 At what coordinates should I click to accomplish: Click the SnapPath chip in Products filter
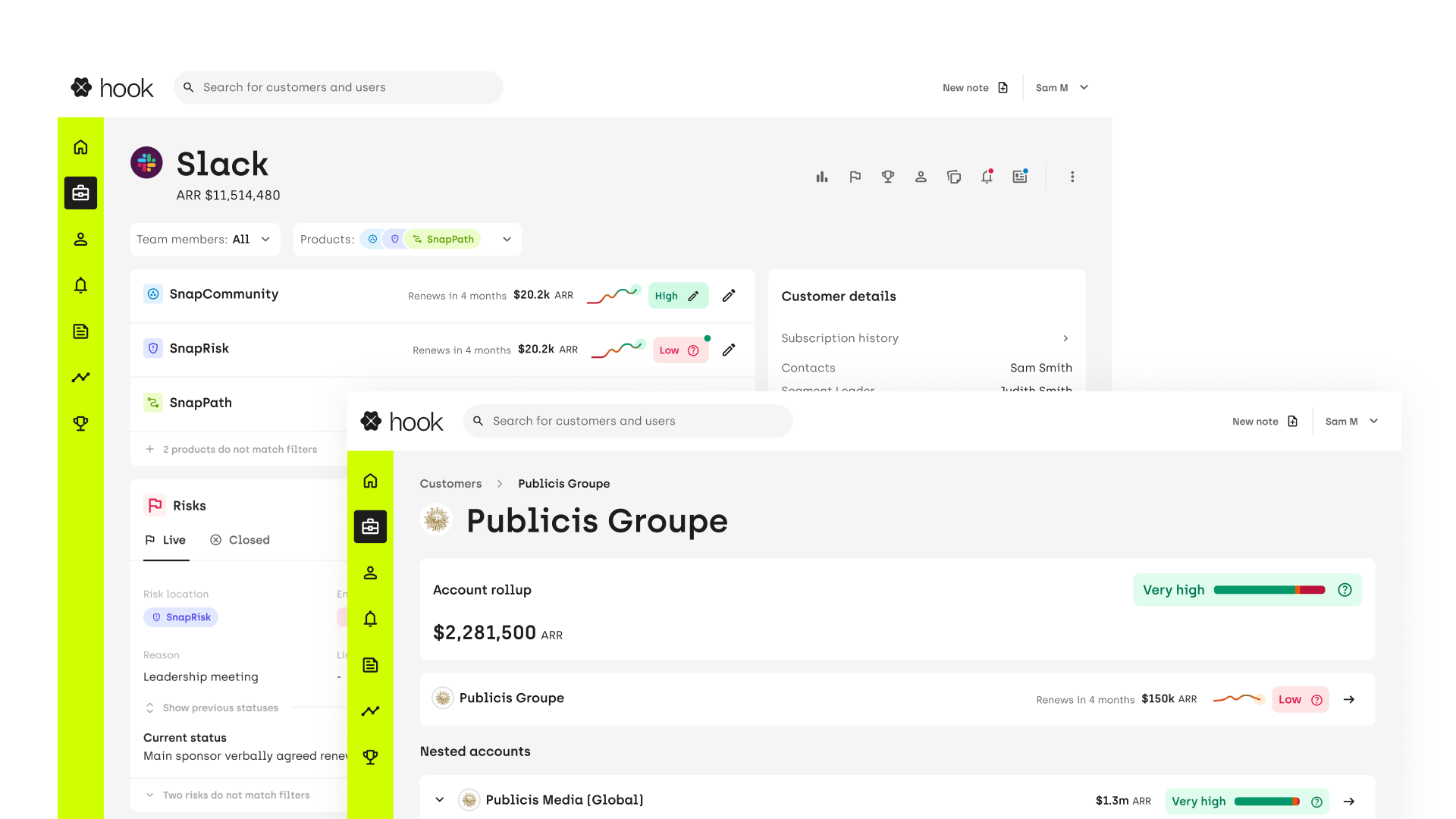tap(444, 239)
